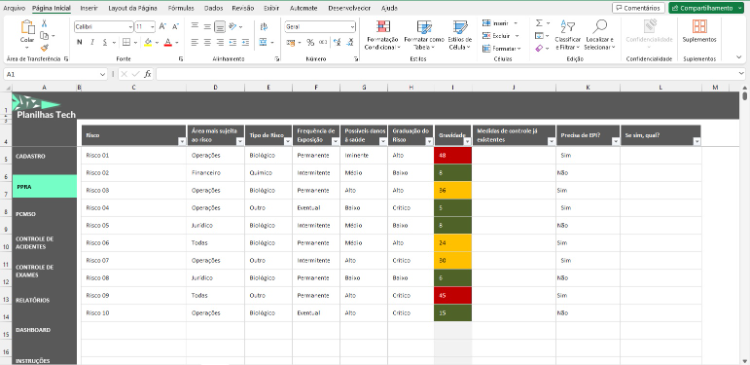Image resolution: width=750 pixels, height=365 pixels.
Task: Click the Localizar e Selecionar magnifier
Action: coord(599,26)
